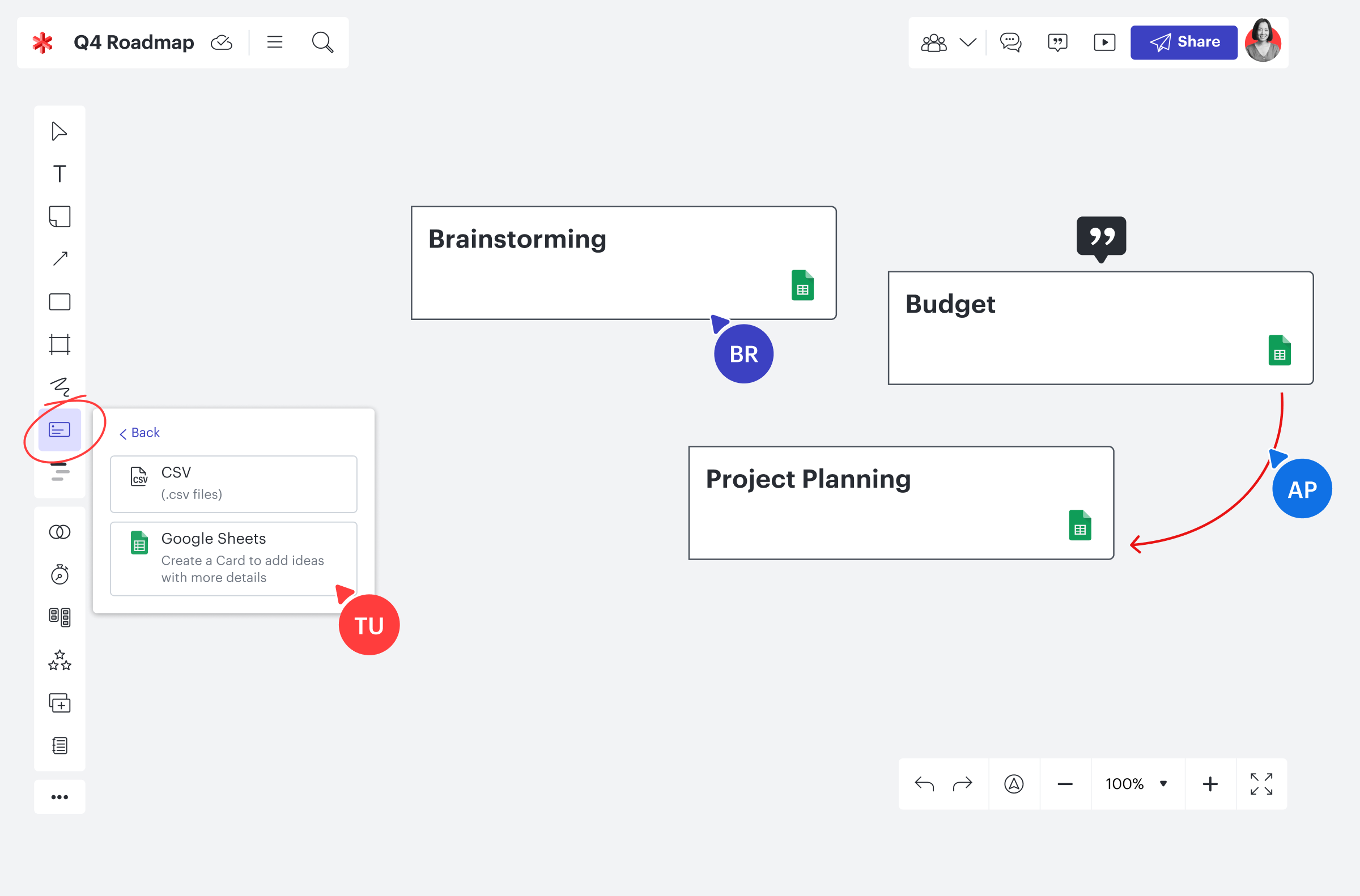Choose the CSV import option
The width and height of the screenshot is (1360, 896).
233,484
